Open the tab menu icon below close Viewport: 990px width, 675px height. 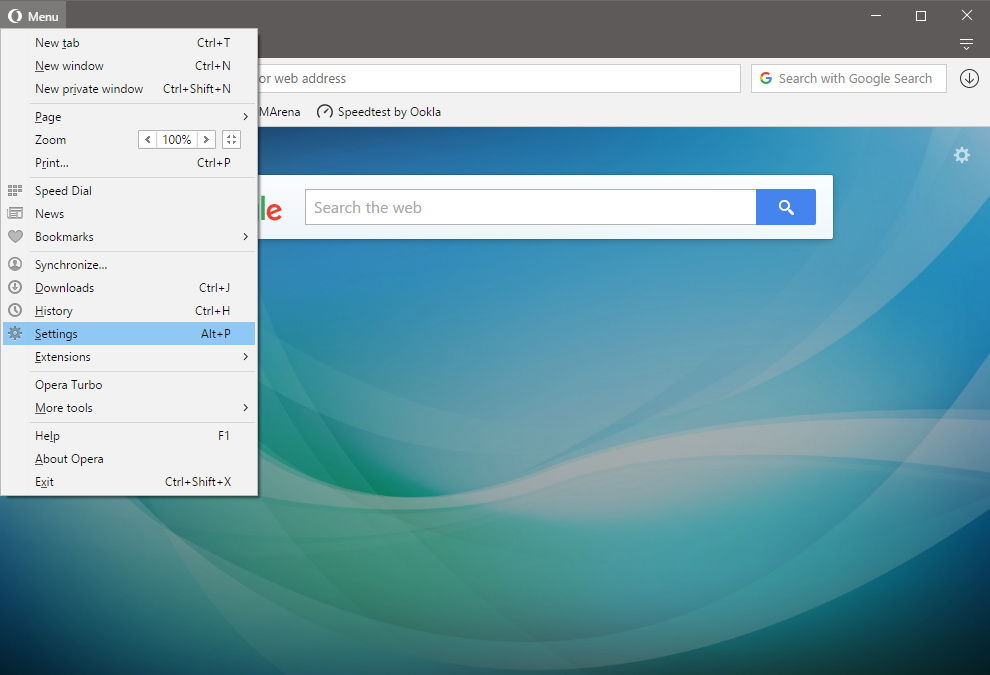pyautogui.click(x=966, y=44)
